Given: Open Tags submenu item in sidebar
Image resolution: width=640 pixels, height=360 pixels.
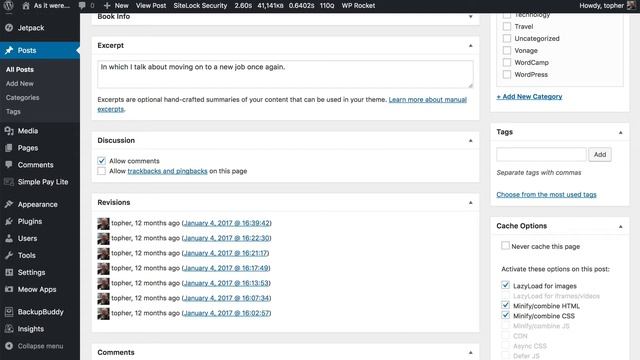Looking at the screenshot, I should (13, 111).
